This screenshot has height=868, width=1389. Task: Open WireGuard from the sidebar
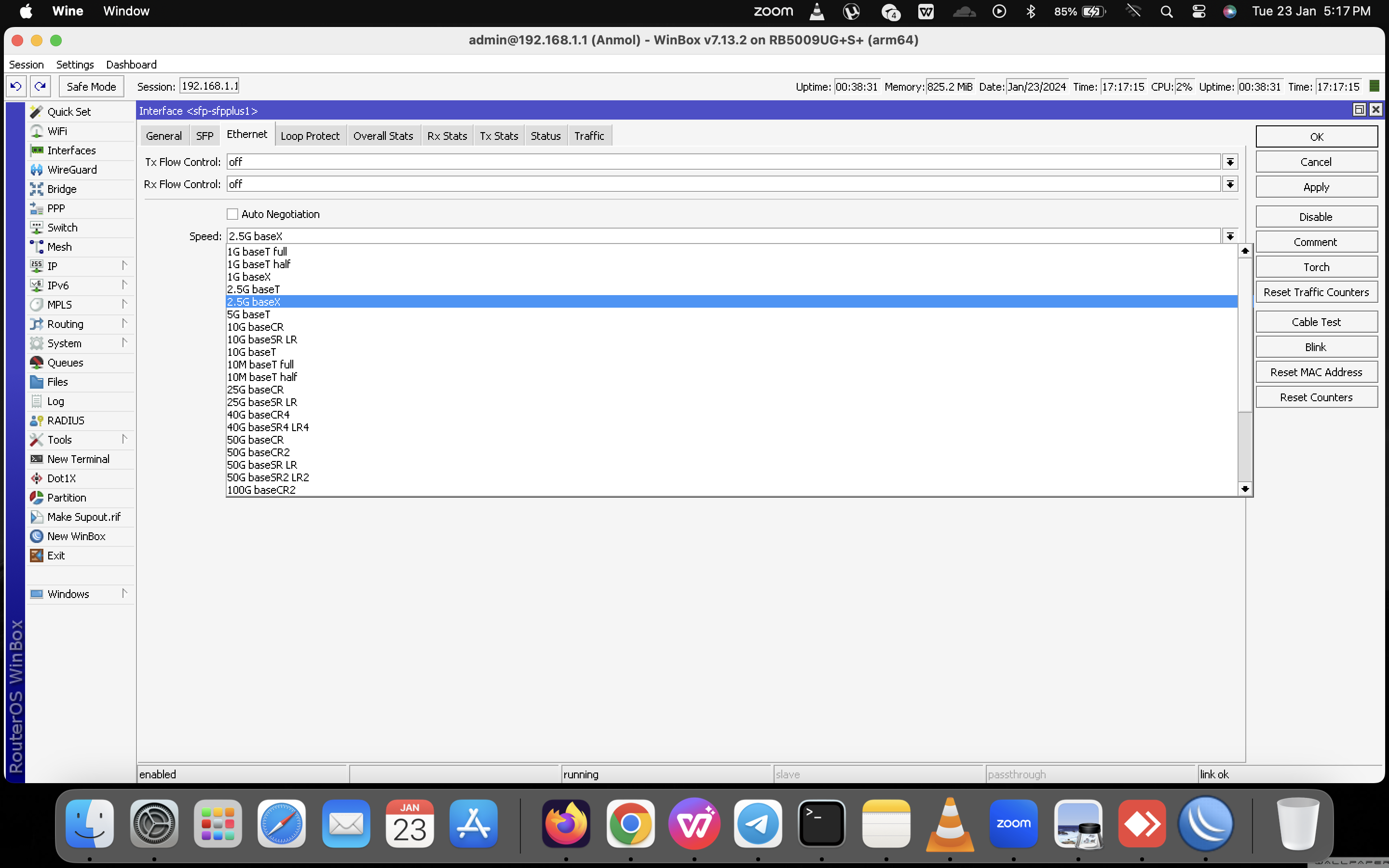72,169
